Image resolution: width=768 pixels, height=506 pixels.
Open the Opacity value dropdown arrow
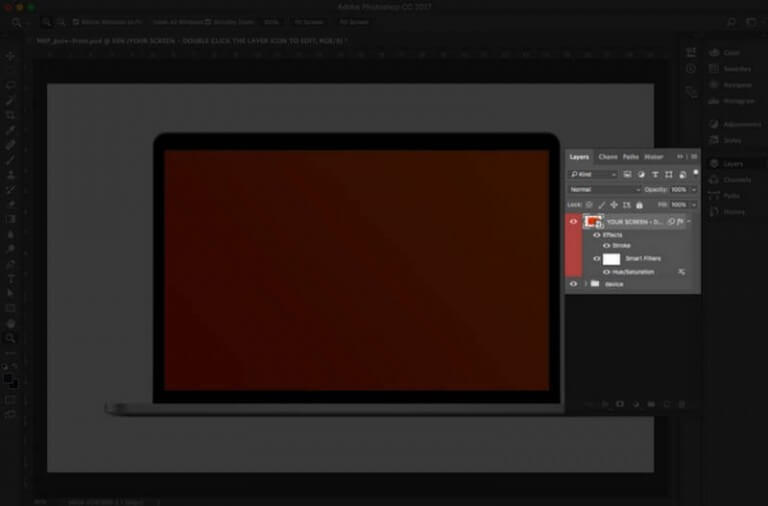coord(694,190)
